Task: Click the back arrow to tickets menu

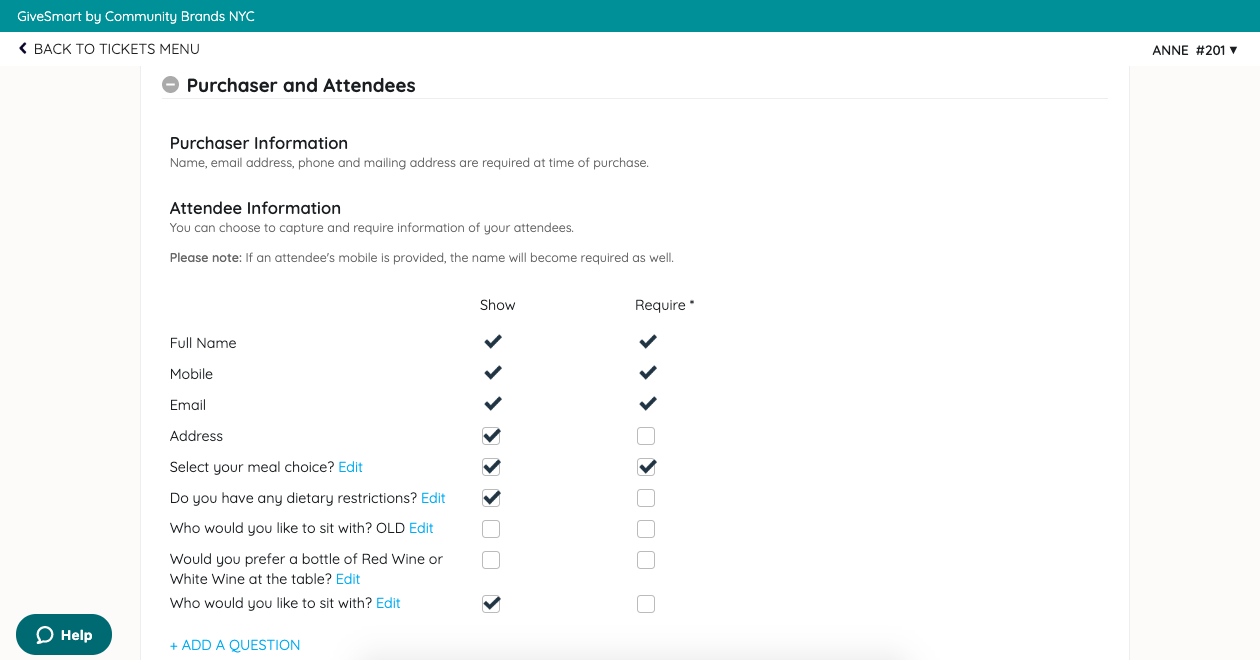Action: coord(23,48)
